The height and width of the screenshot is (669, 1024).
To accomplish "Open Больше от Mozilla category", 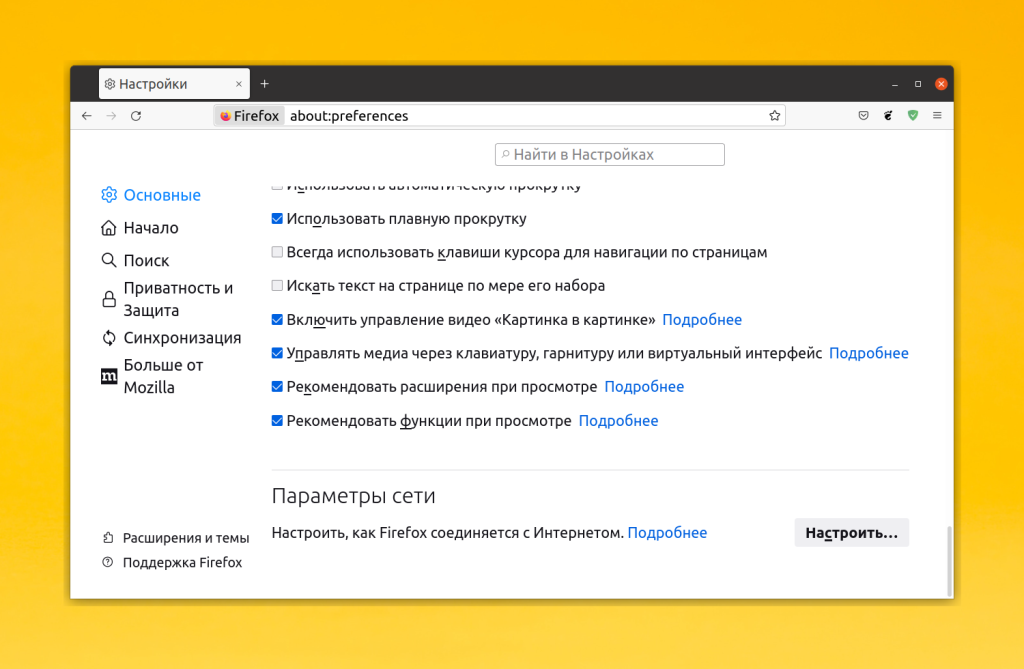I will pyautogui.click(x=152, y=376).
